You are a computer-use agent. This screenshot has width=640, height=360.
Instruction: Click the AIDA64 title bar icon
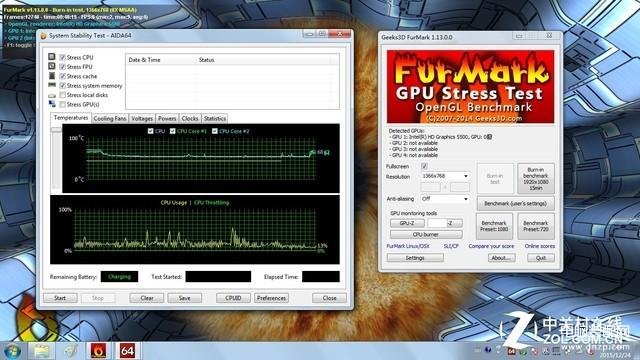click(44, 36)
